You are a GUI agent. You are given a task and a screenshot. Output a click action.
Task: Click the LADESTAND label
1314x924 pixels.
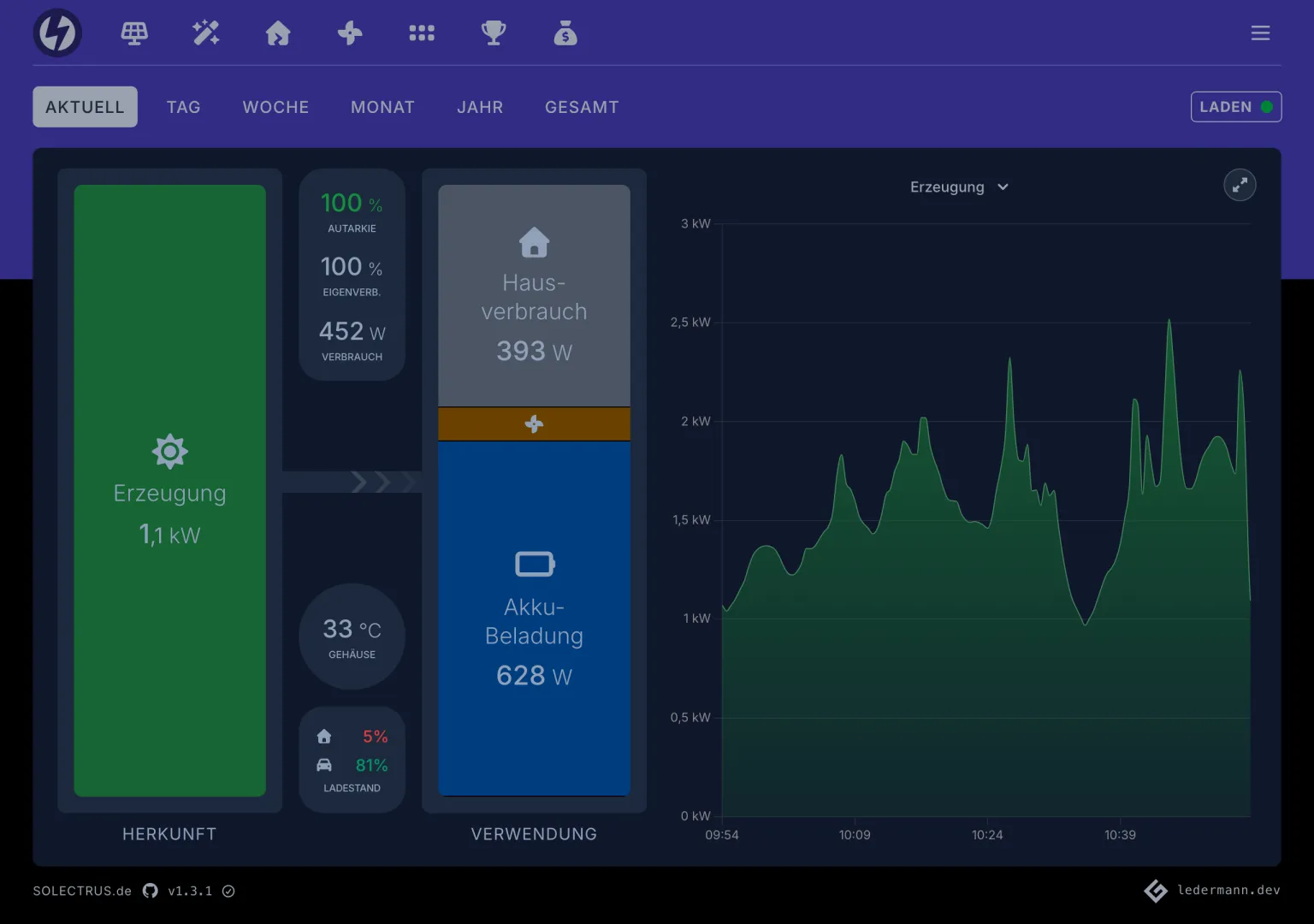pos(352,788)
